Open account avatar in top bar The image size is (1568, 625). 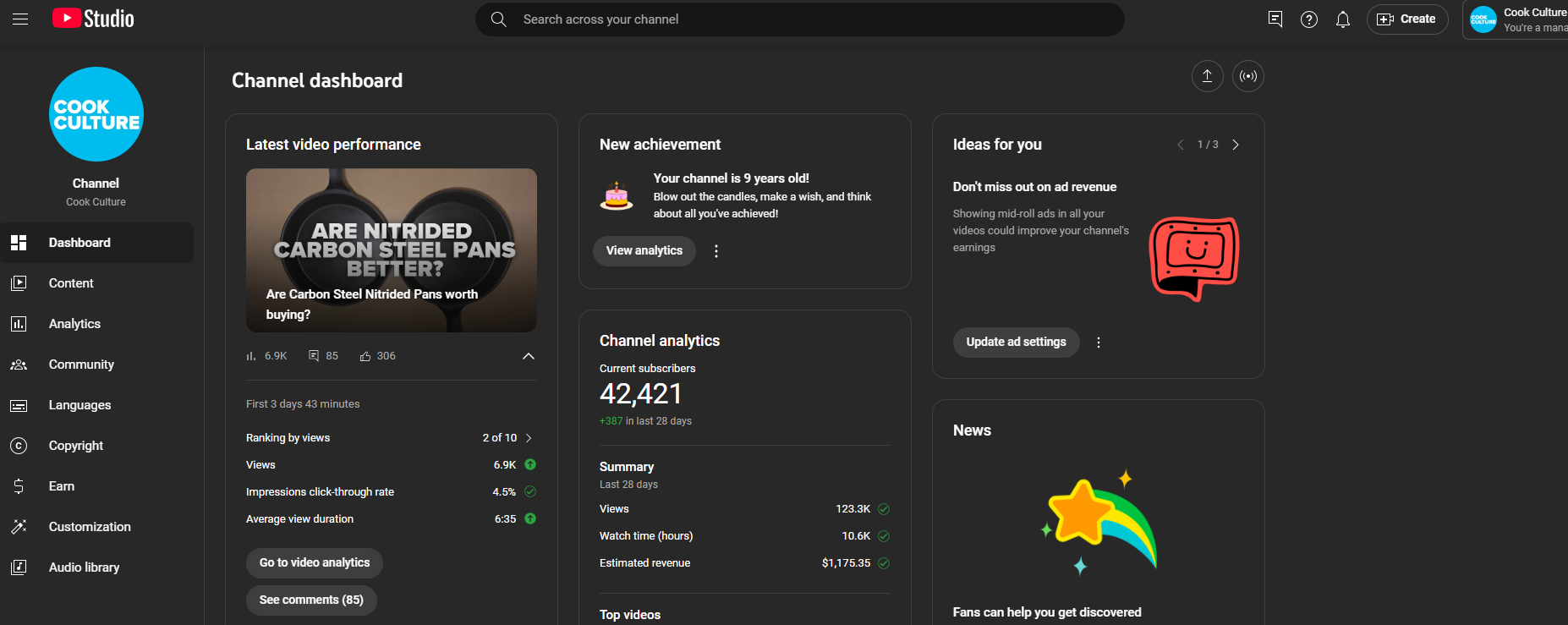(x=1483, y=19)
